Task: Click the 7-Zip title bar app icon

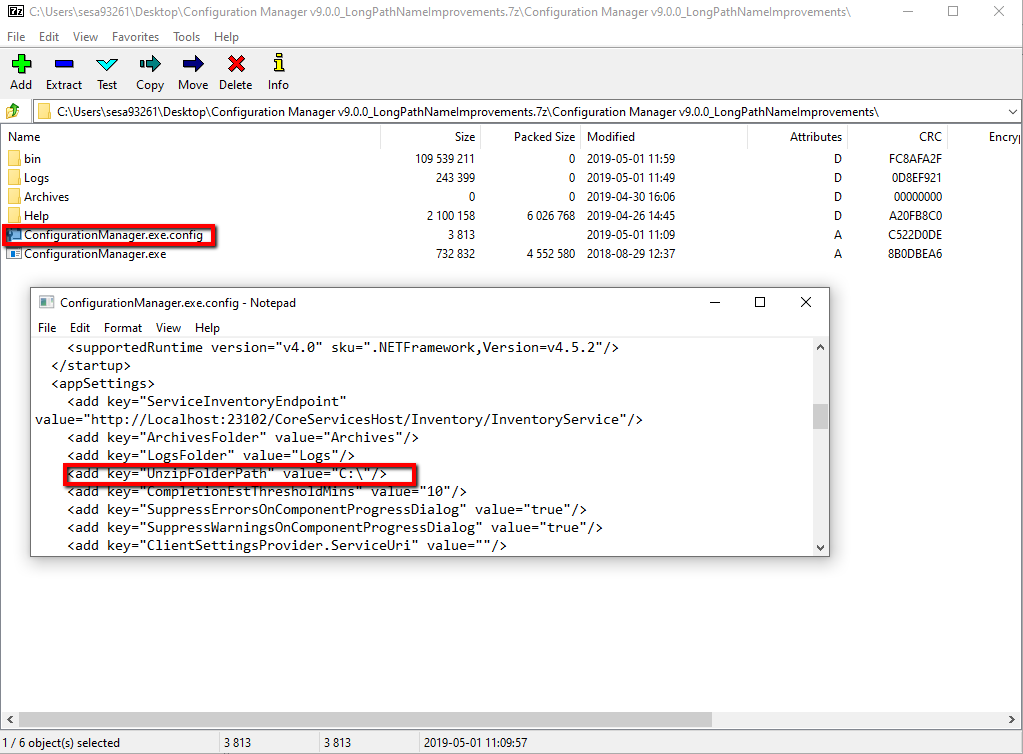Action: (x=16, y=11)
